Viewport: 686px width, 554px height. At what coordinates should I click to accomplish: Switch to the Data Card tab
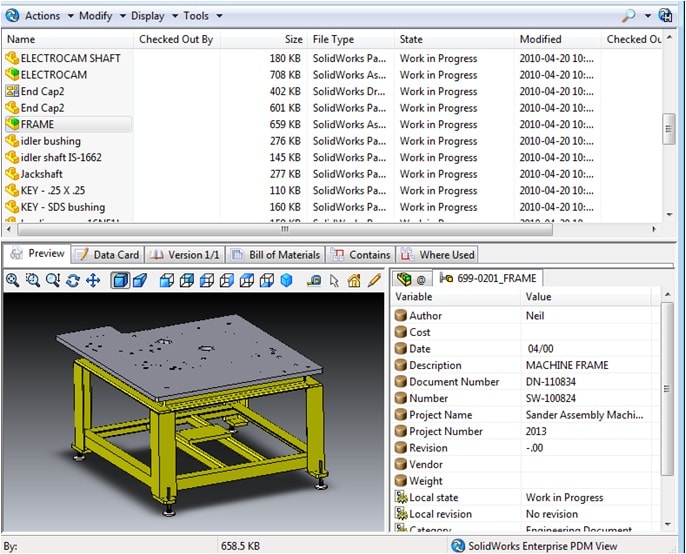[107, 255]
